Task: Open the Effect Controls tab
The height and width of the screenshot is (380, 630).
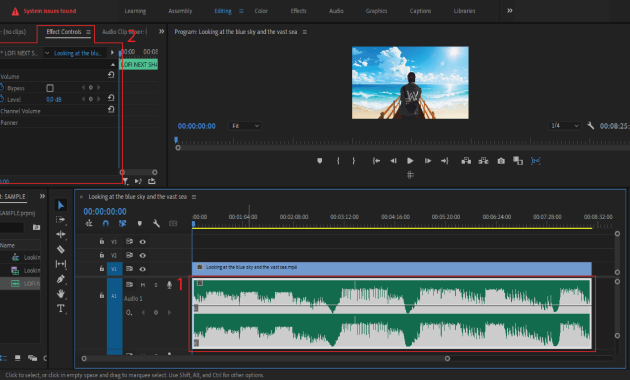Action: click(64, 32)
